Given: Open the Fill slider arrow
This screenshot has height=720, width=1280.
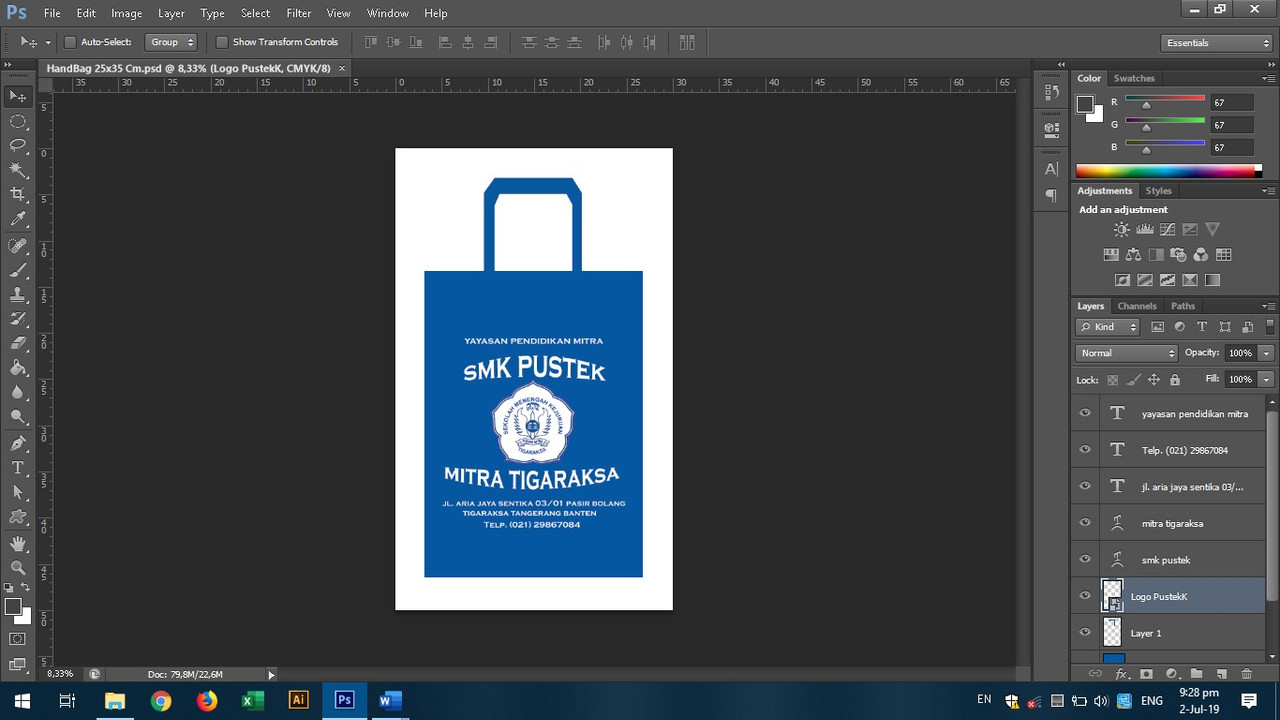Looking at the screenshot, I should point(1266,379).
